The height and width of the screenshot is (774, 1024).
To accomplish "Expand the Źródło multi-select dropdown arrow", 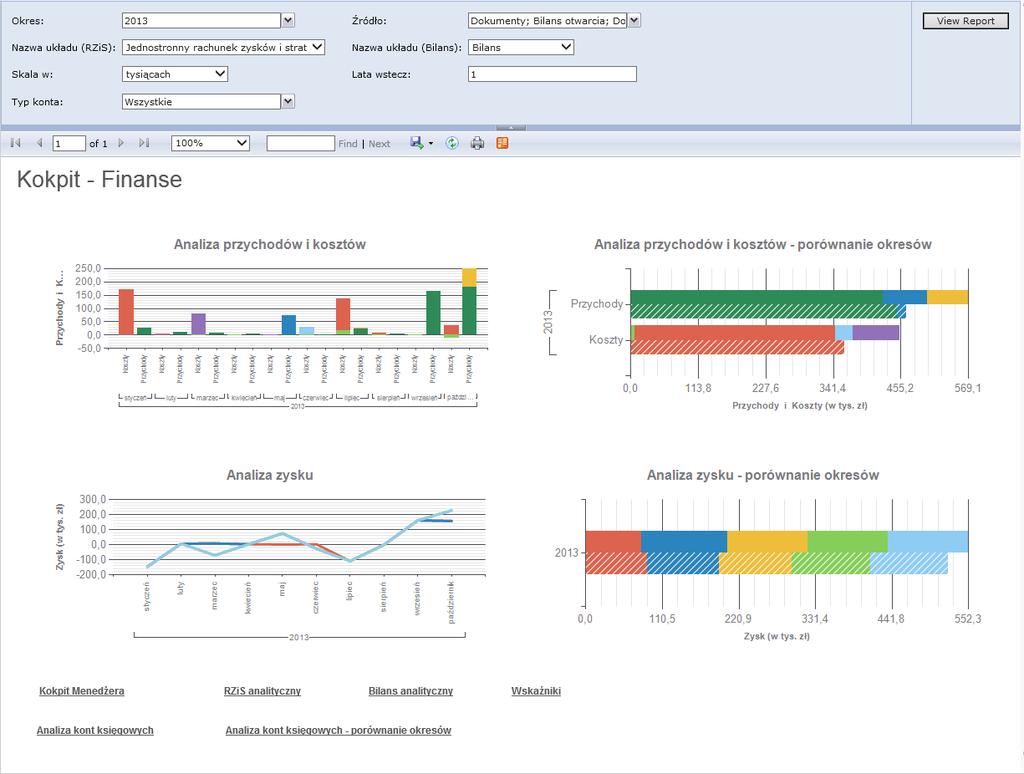I will point(634,21).
